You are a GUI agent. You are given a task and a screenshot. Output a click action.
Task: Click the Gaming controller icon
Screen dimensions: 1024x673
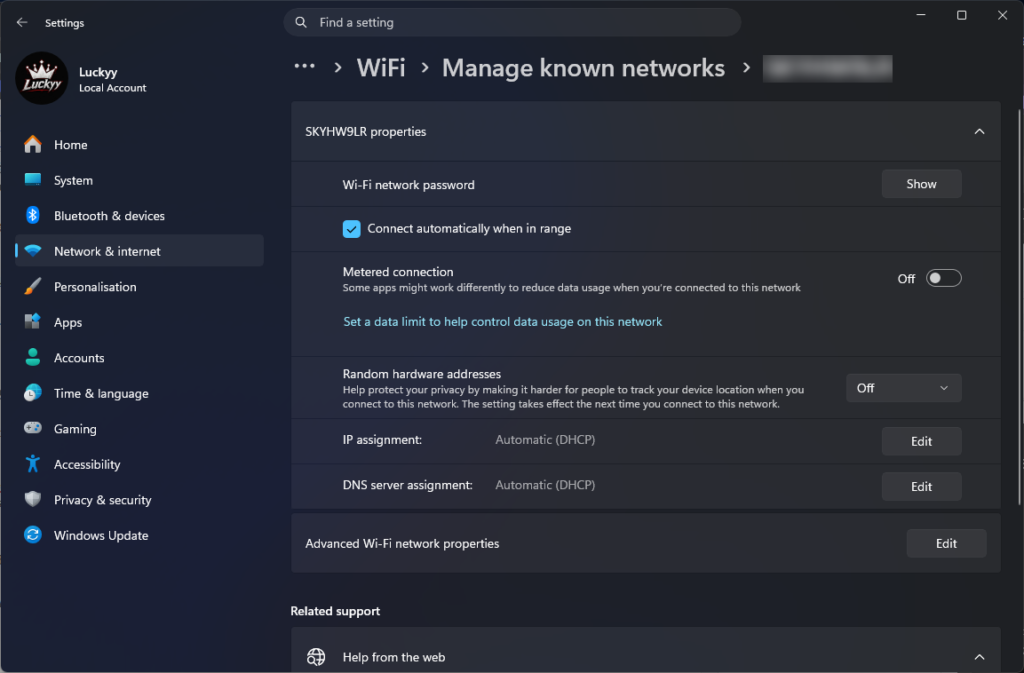33,428
